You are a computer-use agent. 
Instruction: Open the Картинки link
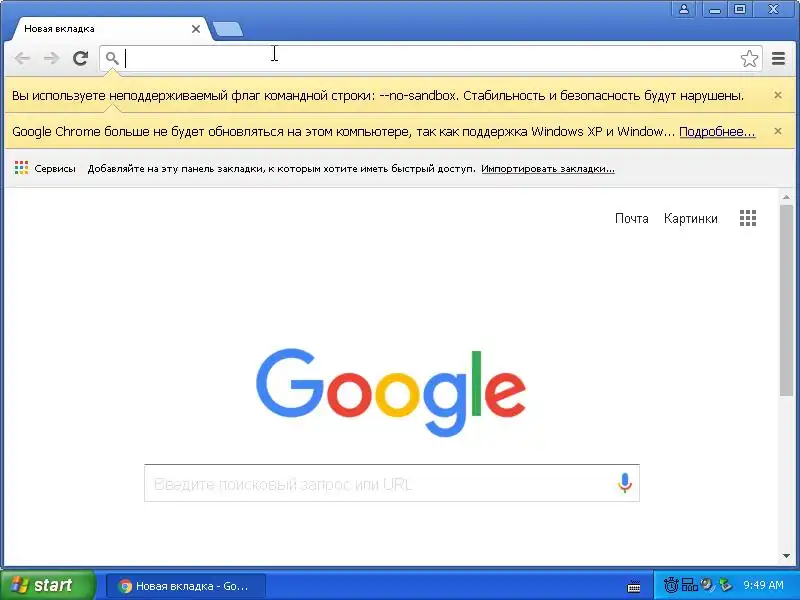coord(691,218)
